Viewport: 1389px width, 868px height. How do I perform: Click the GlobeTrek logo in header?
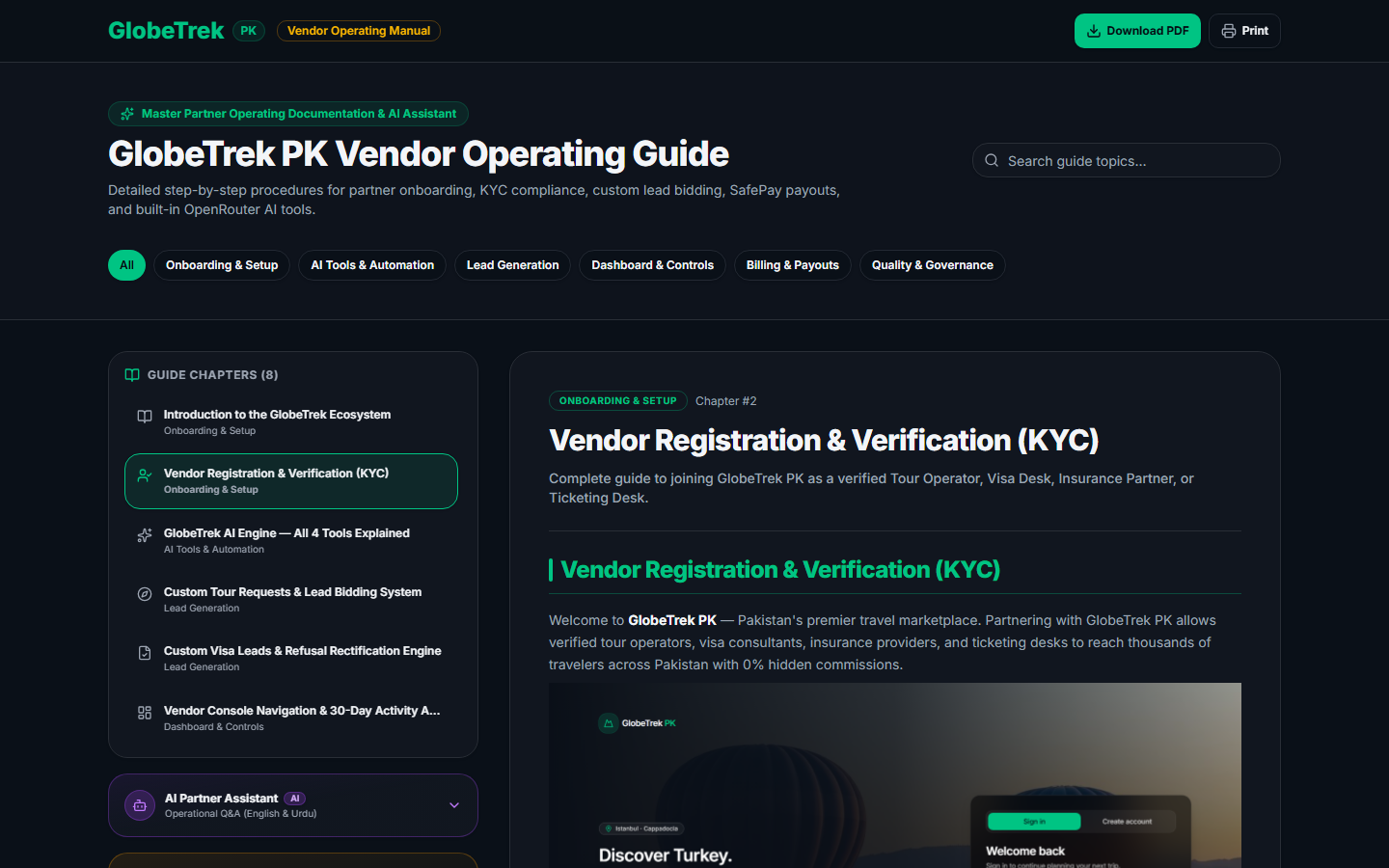pyautogui.click(x=166, y=31)
